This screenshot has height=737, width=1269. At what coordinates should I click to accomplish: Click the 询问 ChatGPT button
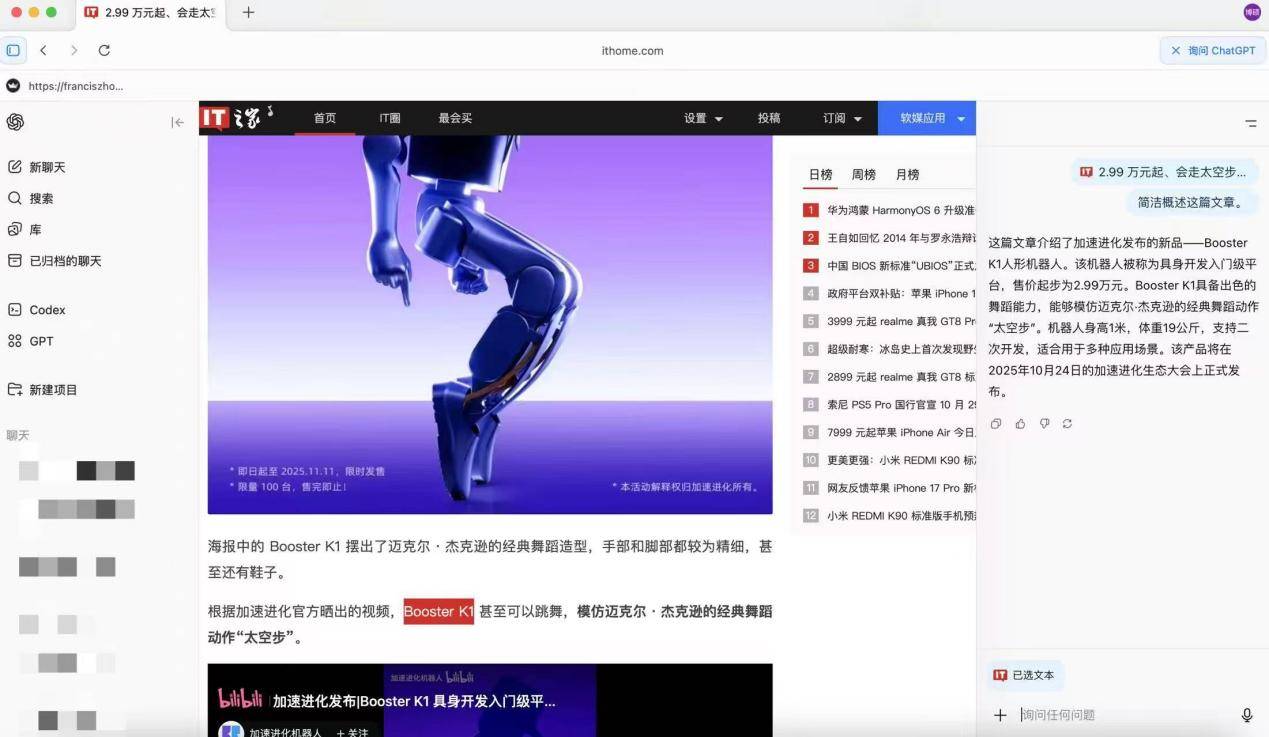[1213, 50]
